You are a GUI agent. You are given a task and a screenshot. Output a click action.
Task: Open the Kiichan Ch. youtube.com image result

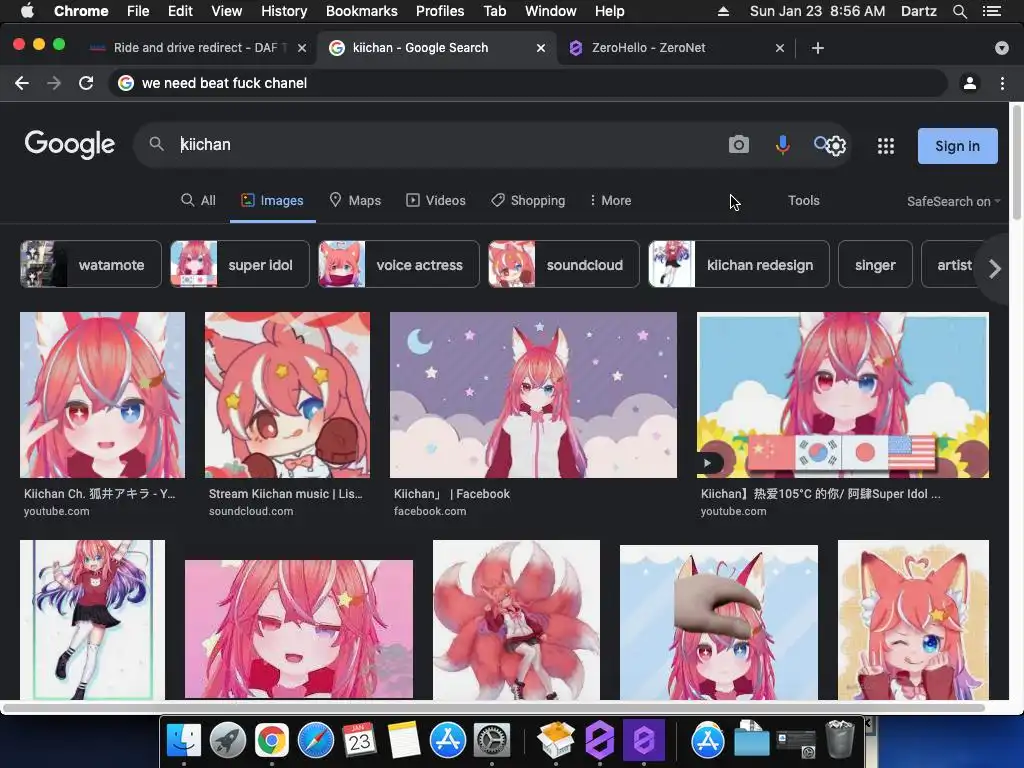coord(103,395)
